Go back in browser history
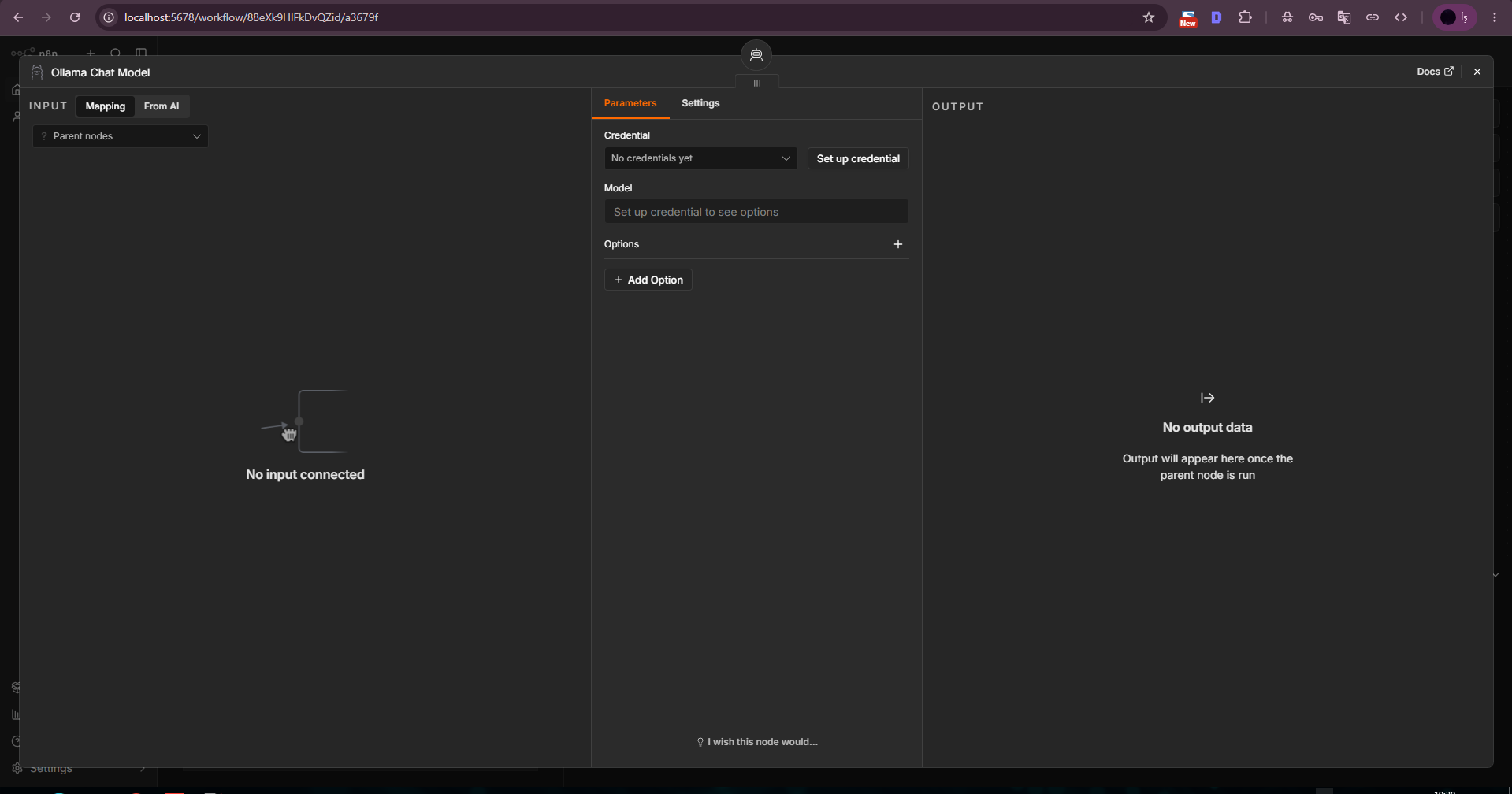 [x=18, y=17]
